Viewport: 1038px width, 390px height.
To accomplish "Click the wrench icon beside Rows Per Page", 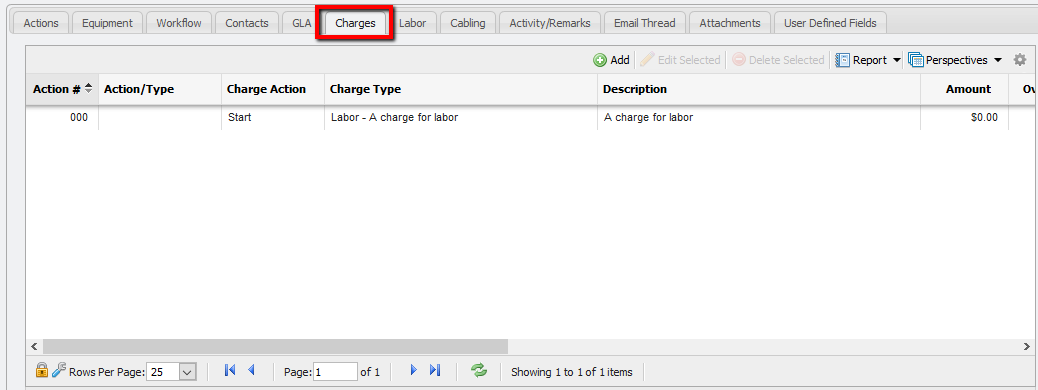I will [59, 371].
